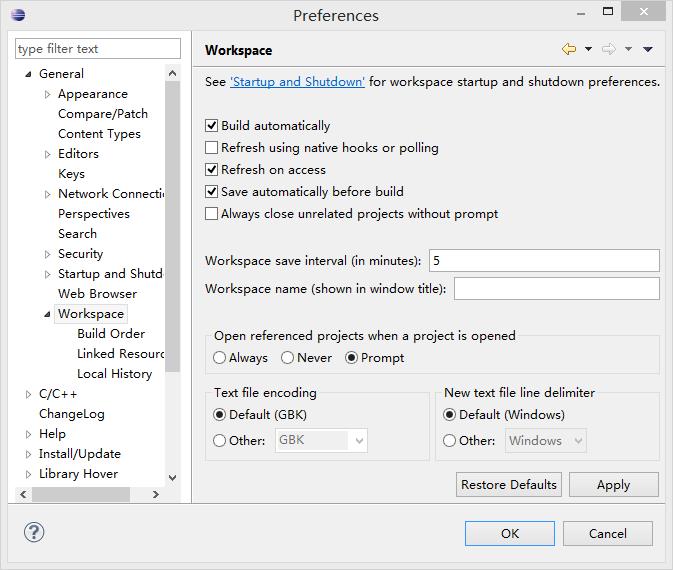
Task: Click the type filter text field
Action: point(98,49)
